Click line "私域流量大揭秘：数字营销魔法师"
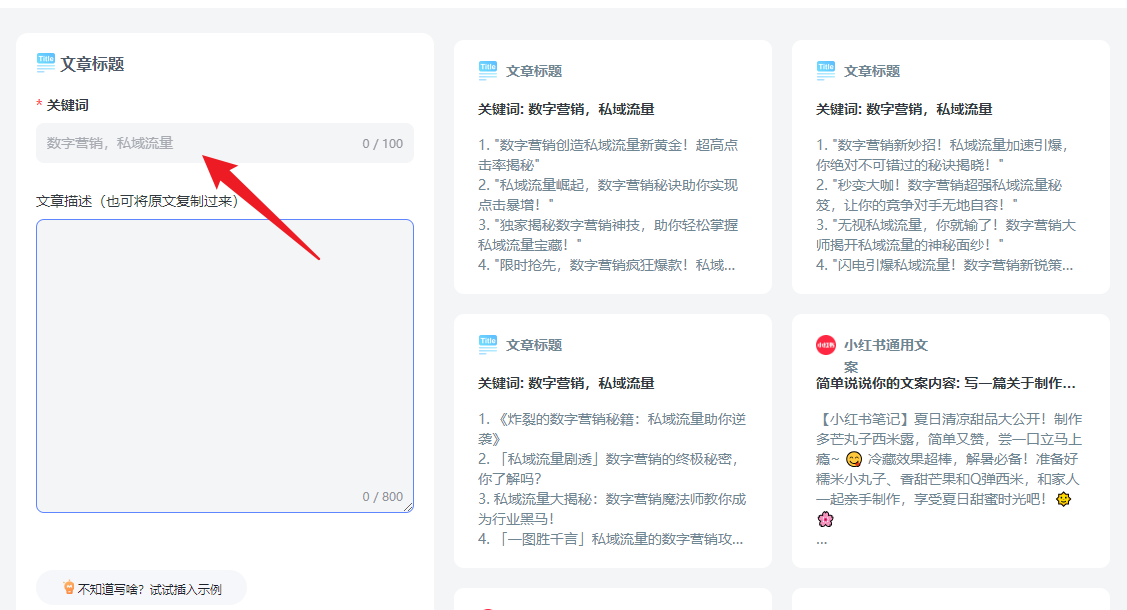Viewport: 1127px width, 610px height. 612,509
